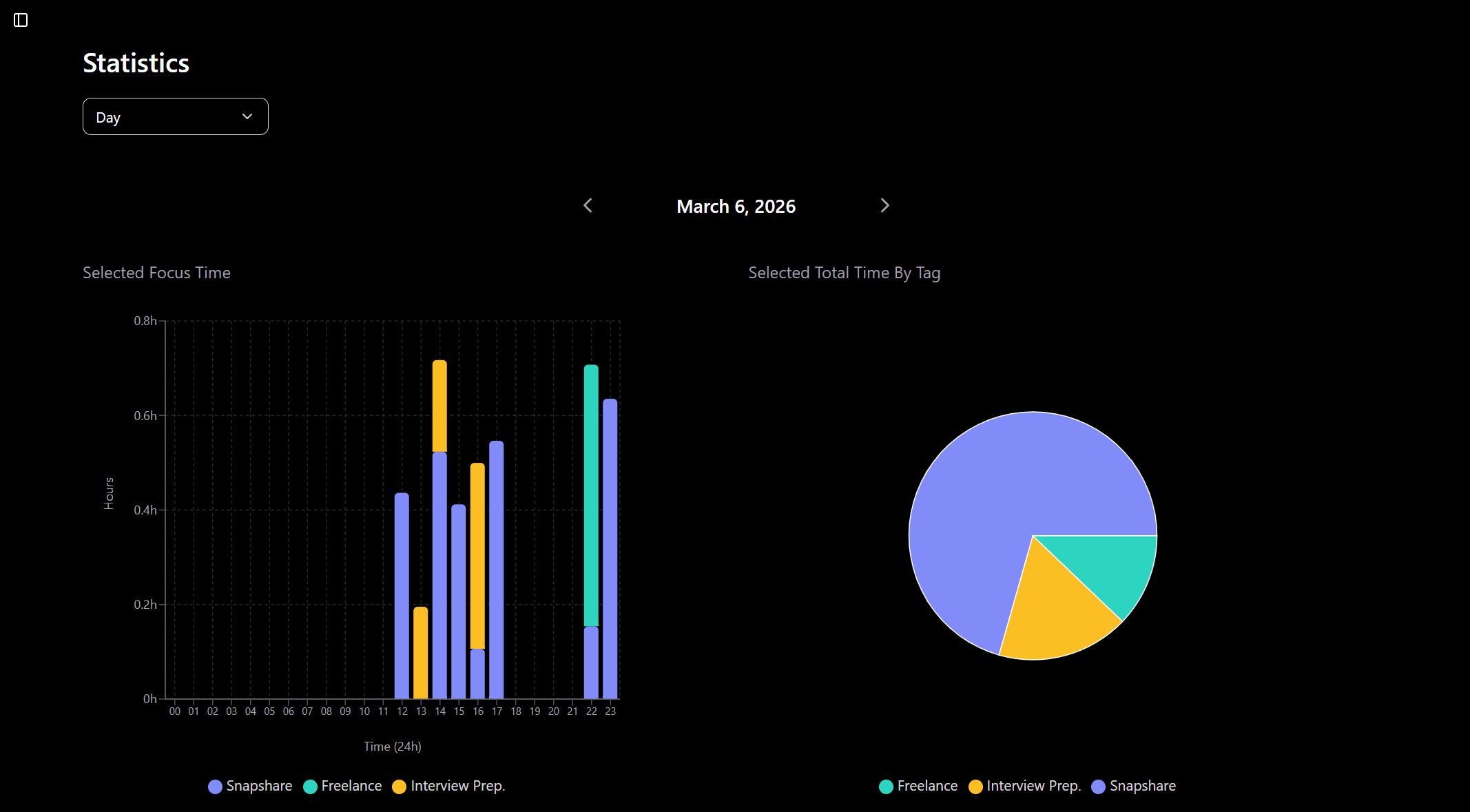This screenshot has height=812, width=1470.
Task: Click the Statistics page title
Action: (x=136, y=63)
